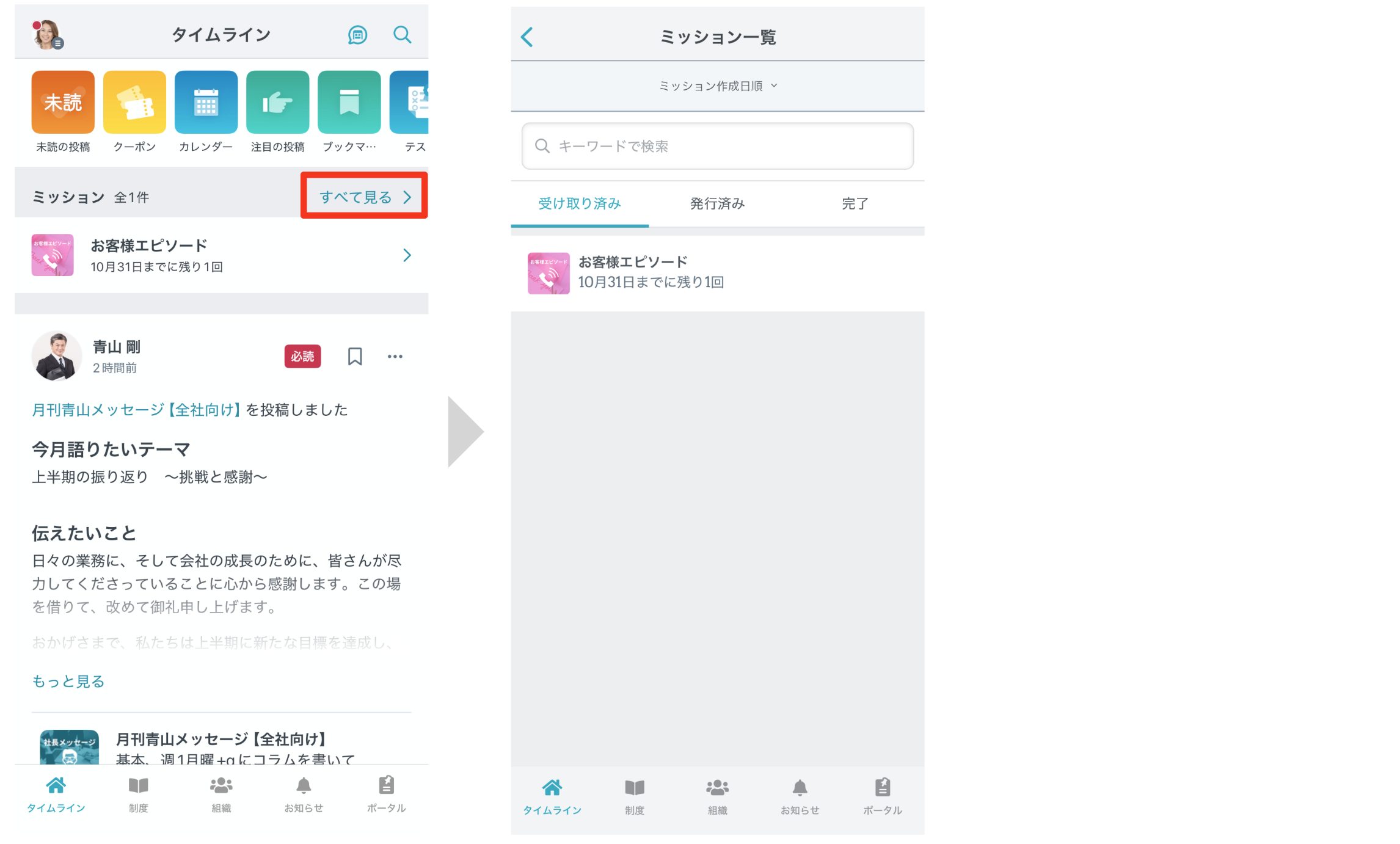Image resolution: width=1400 pixels, height=844 pixels.
Task: Click もっと見る to expand the post
Action: [x=68, y=681]
